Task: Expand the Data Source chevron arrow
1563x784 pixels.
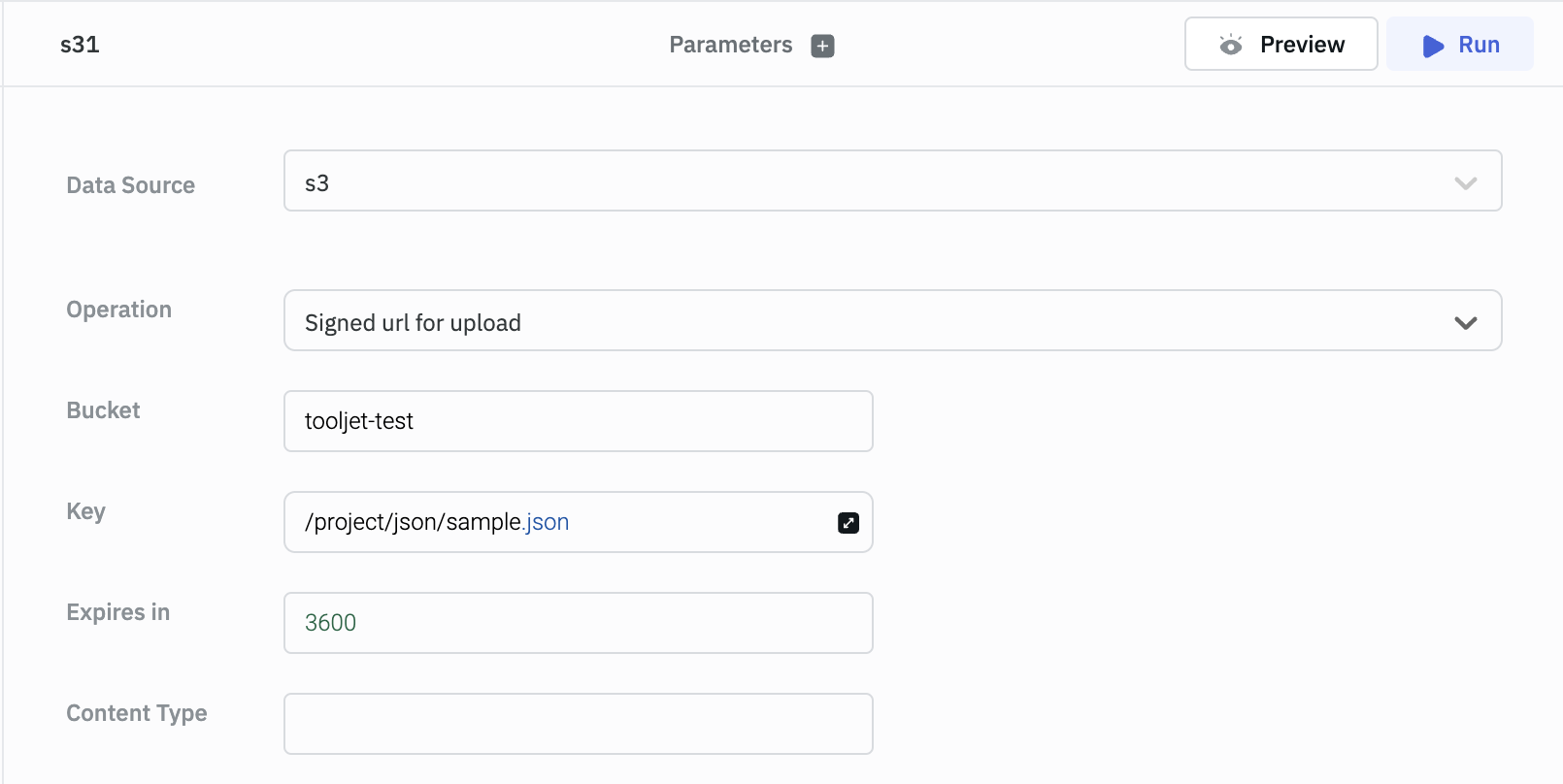Action: tap(1465, 182)
